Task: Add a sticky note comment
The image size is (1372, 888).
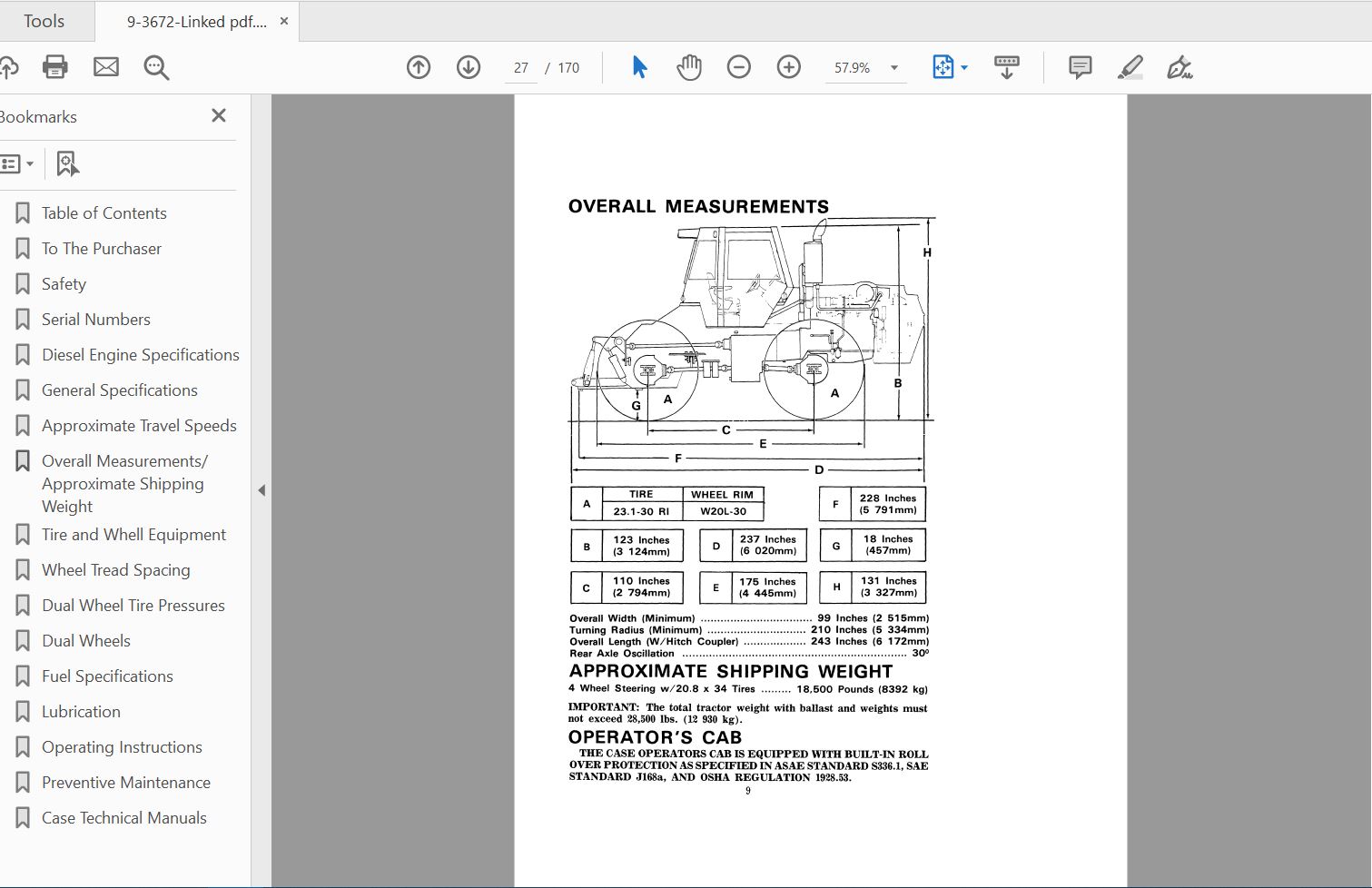Action: click(x=1080, y=66)
